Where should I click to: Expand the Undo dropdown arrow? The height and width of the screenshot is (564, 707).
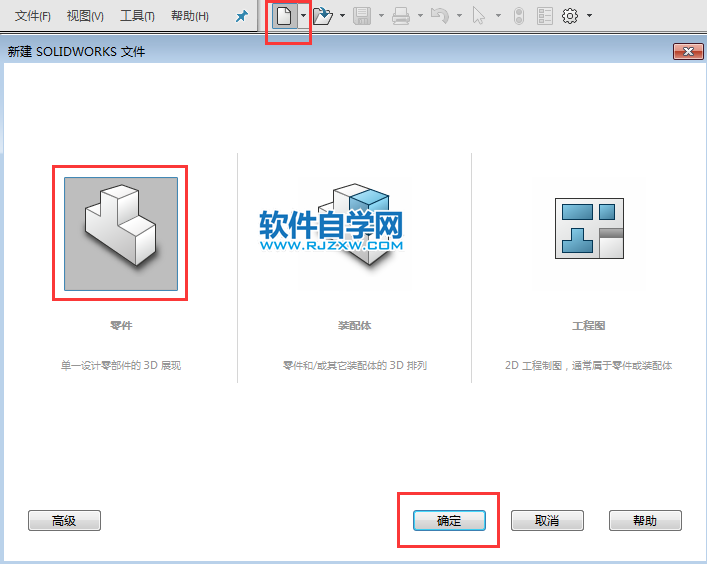coord(459,16)
